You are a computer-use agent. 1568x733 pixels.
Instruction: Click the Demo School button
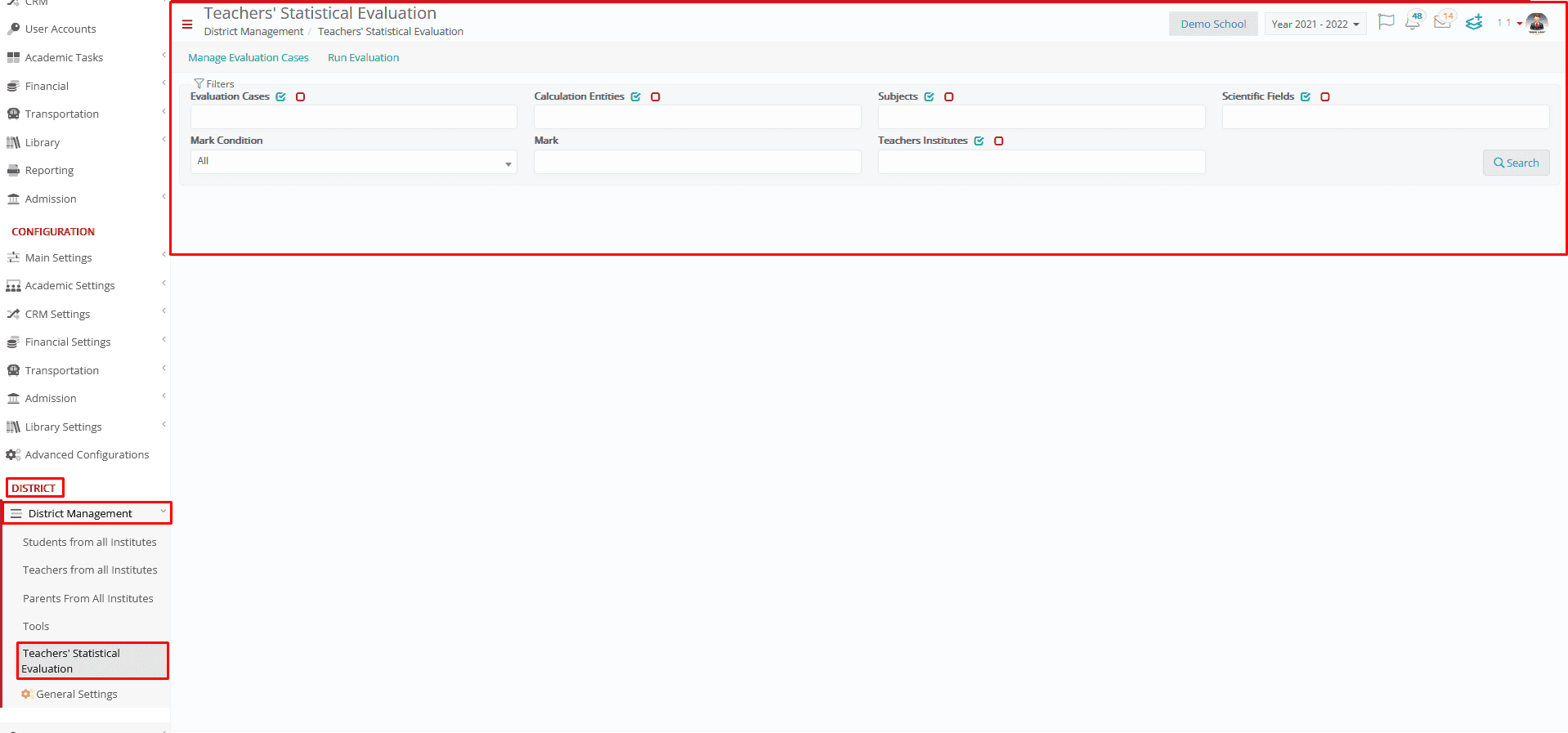(x=1213, y=24)
